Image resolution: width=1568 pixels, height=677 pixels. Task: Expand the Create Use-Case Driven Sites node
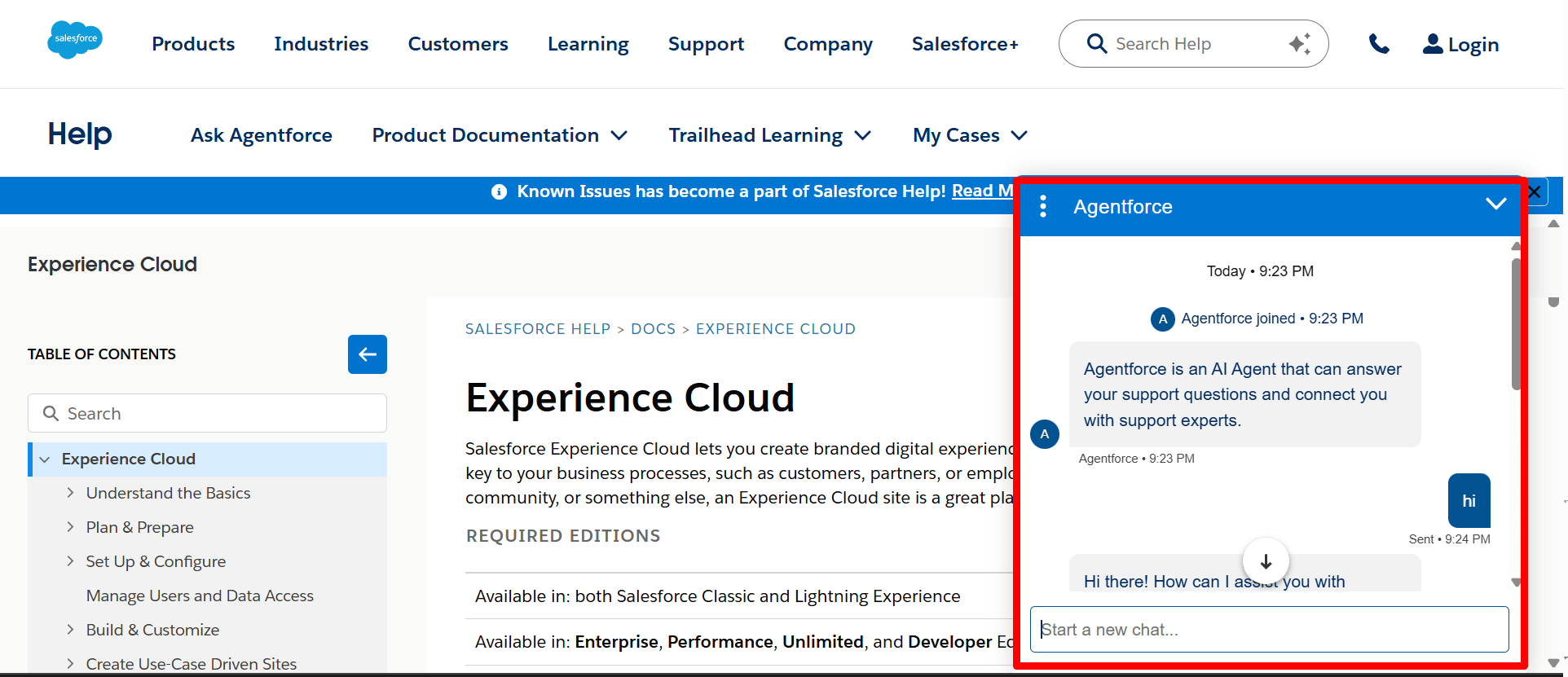coord(70,664)
